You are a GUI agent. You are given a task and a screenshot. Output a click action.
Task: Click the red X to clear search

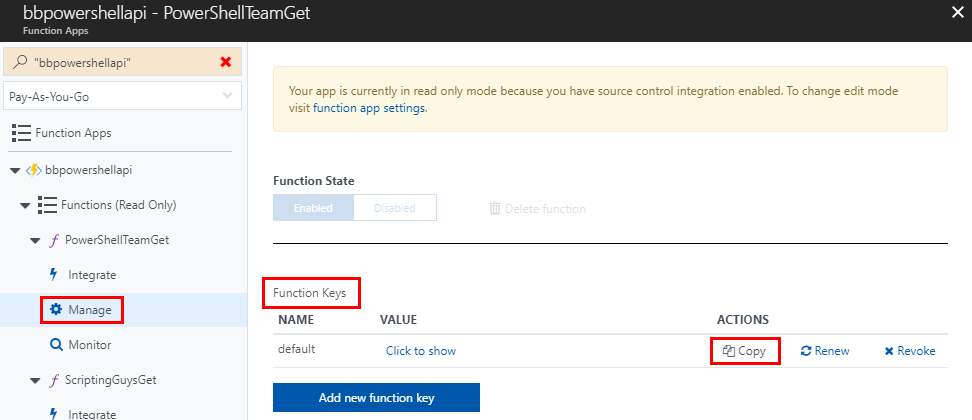point(226,62)
